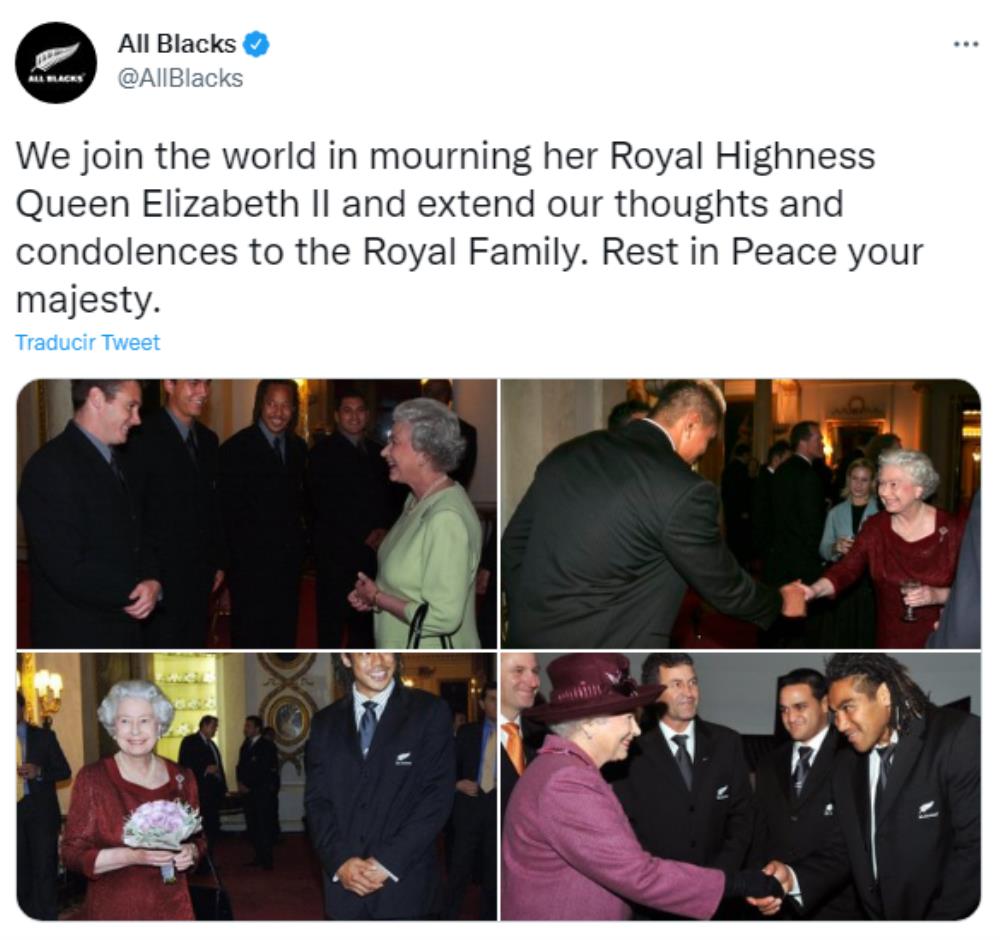Open the All Blacks profile avatar
1000x940 pixels.
pos(56,62)
